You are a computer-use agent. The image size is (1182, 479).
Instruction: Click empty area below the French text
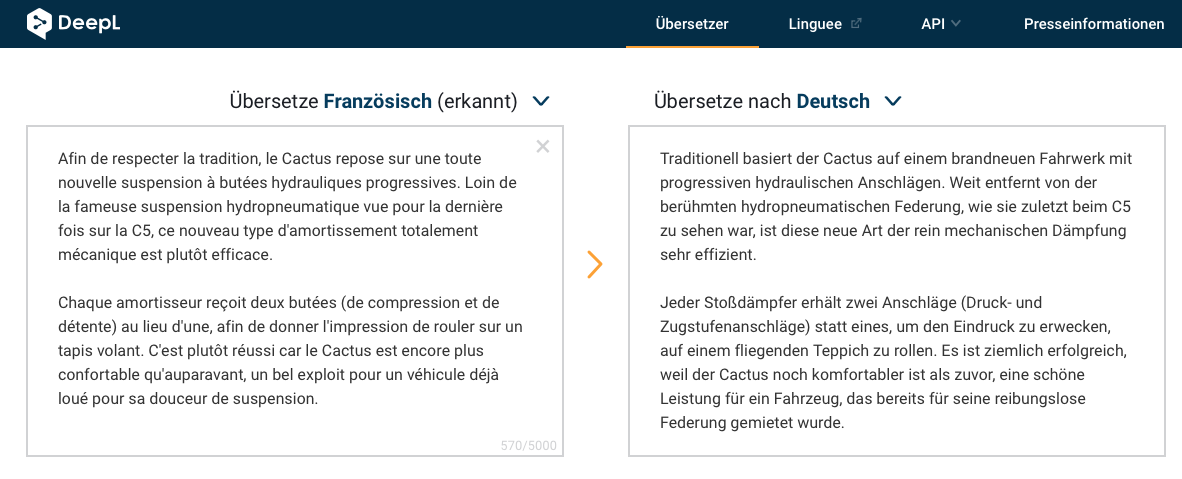coord(294,430)
